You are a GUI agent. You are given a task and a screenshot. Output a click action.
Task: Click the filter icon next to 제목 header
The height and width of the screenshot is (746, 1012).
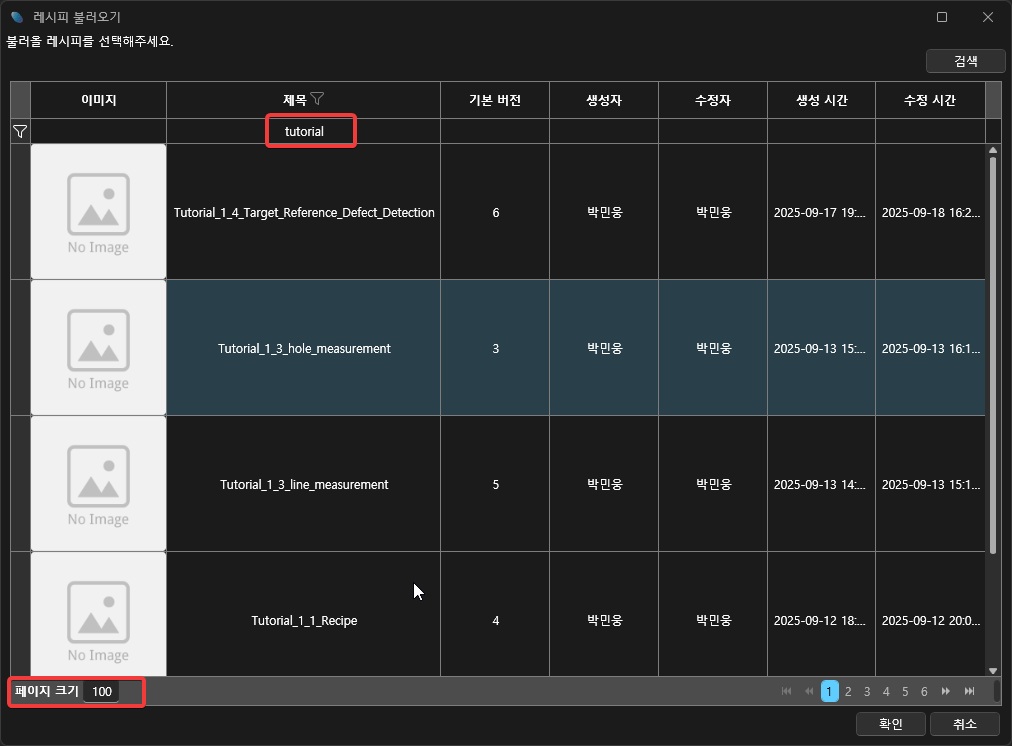tap(317, 99)
